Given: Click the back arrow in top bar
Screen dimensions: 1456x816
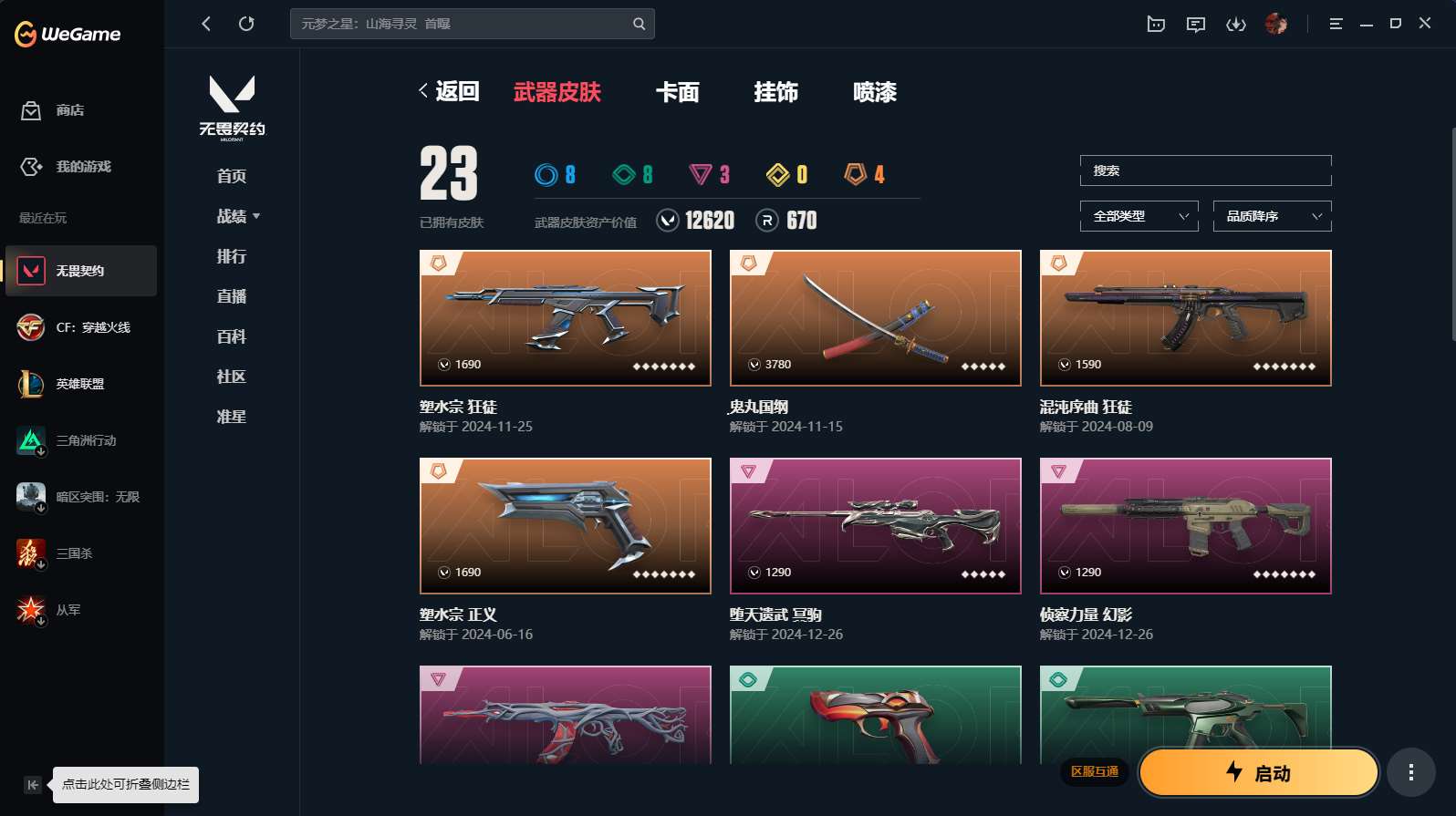Looking at the screenshot, I should (206, 24).
